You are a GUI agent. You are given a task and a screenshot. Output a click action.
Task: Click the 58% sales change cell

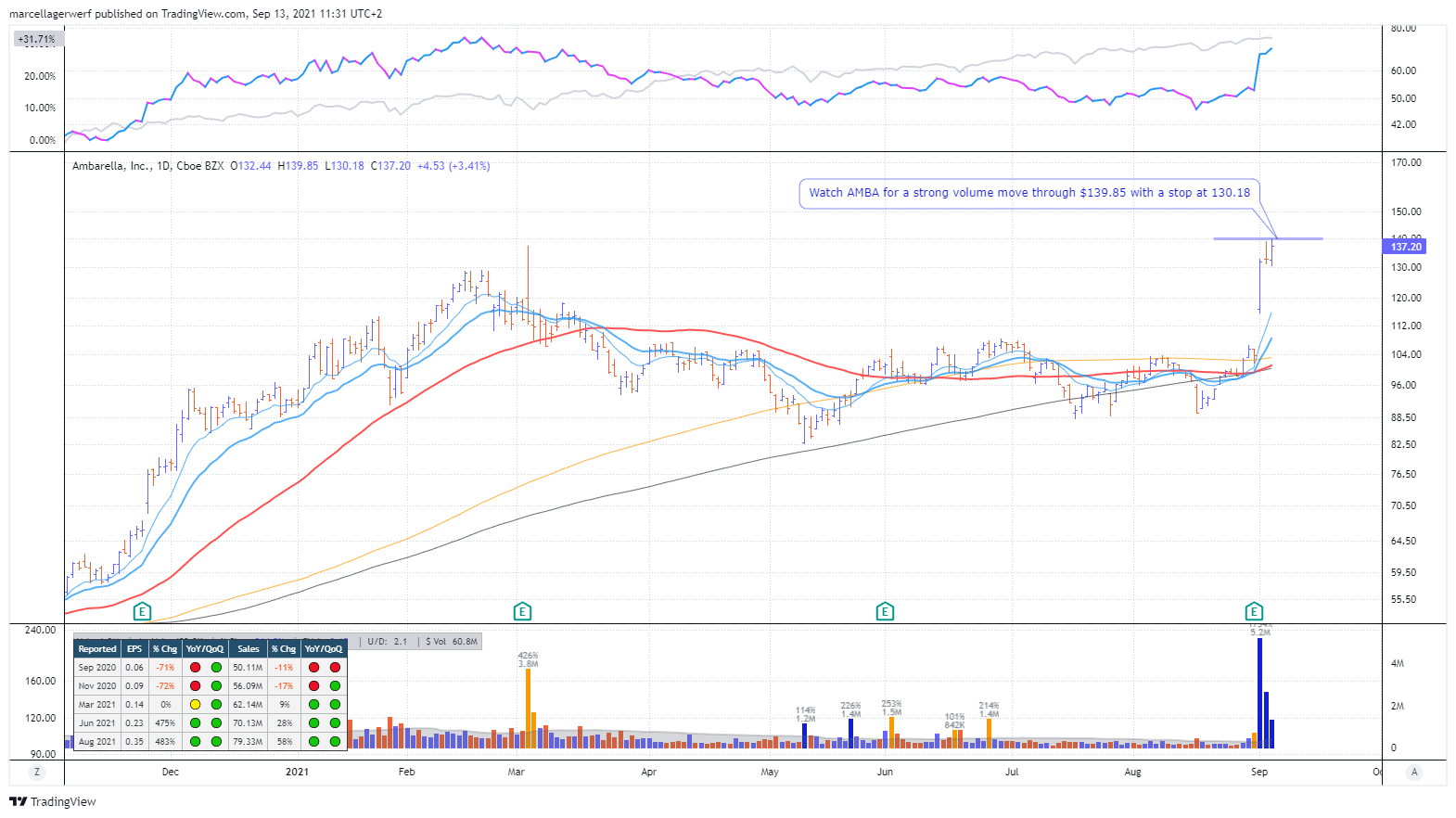point(284,742)
